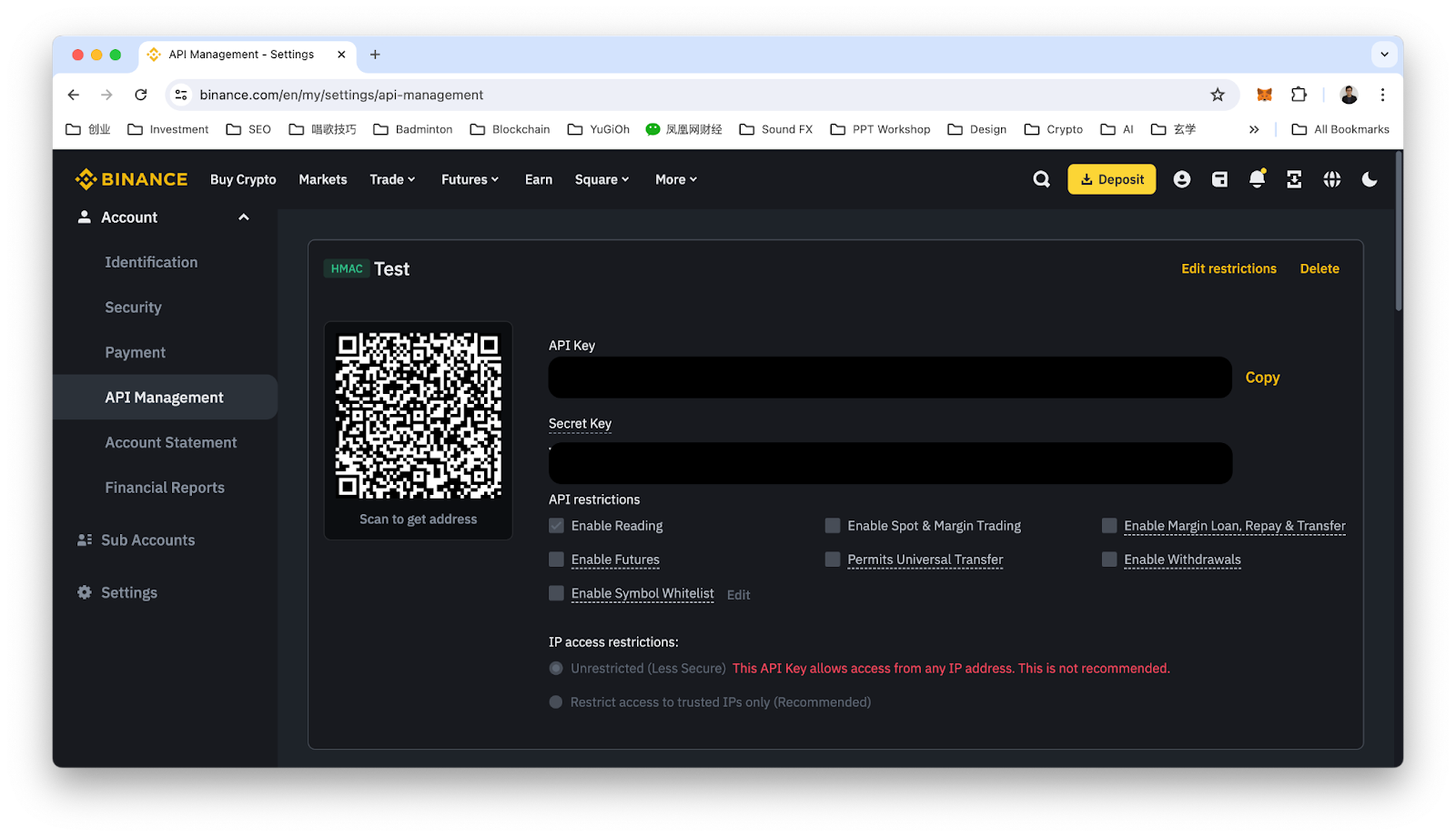Open the Blockchain bookmarks folder
The image size is (1456, 837).
(510, 129)
